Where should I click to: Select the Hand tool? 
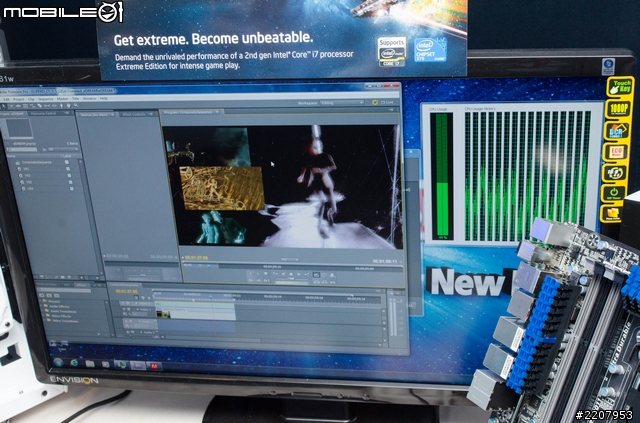[69, 105]
